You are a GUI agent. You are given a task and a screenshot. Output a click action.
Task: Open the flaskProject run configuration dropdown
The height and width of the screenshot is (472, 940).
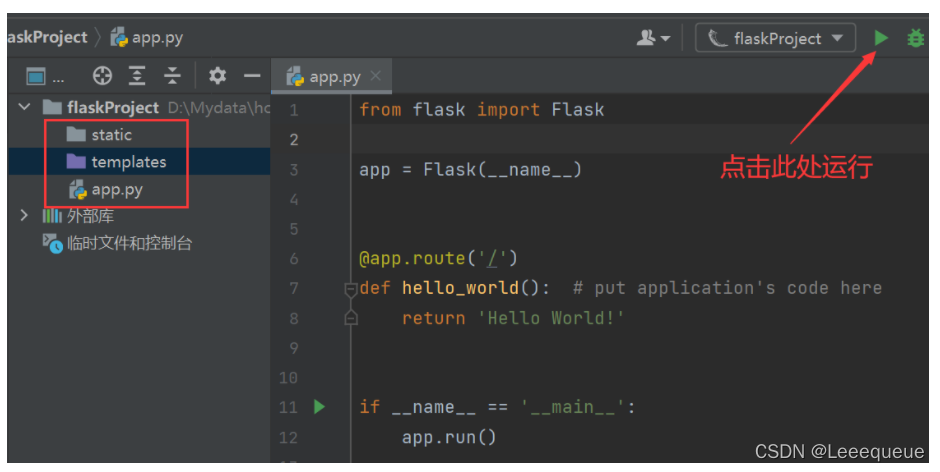click(775, 38)
